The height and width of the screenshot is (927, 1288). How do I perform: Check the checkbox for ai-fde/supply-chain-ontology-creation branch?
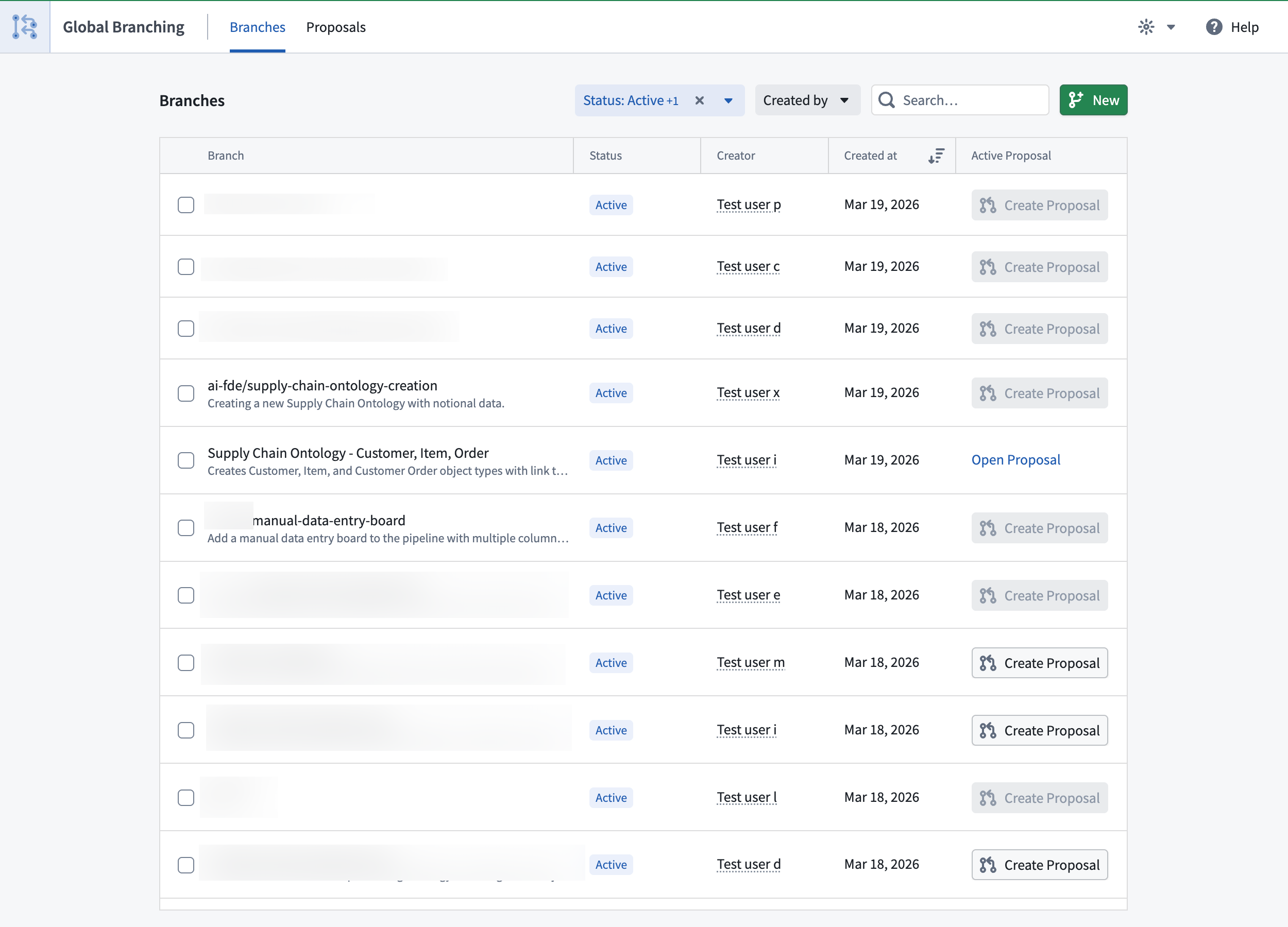(185, 393)
